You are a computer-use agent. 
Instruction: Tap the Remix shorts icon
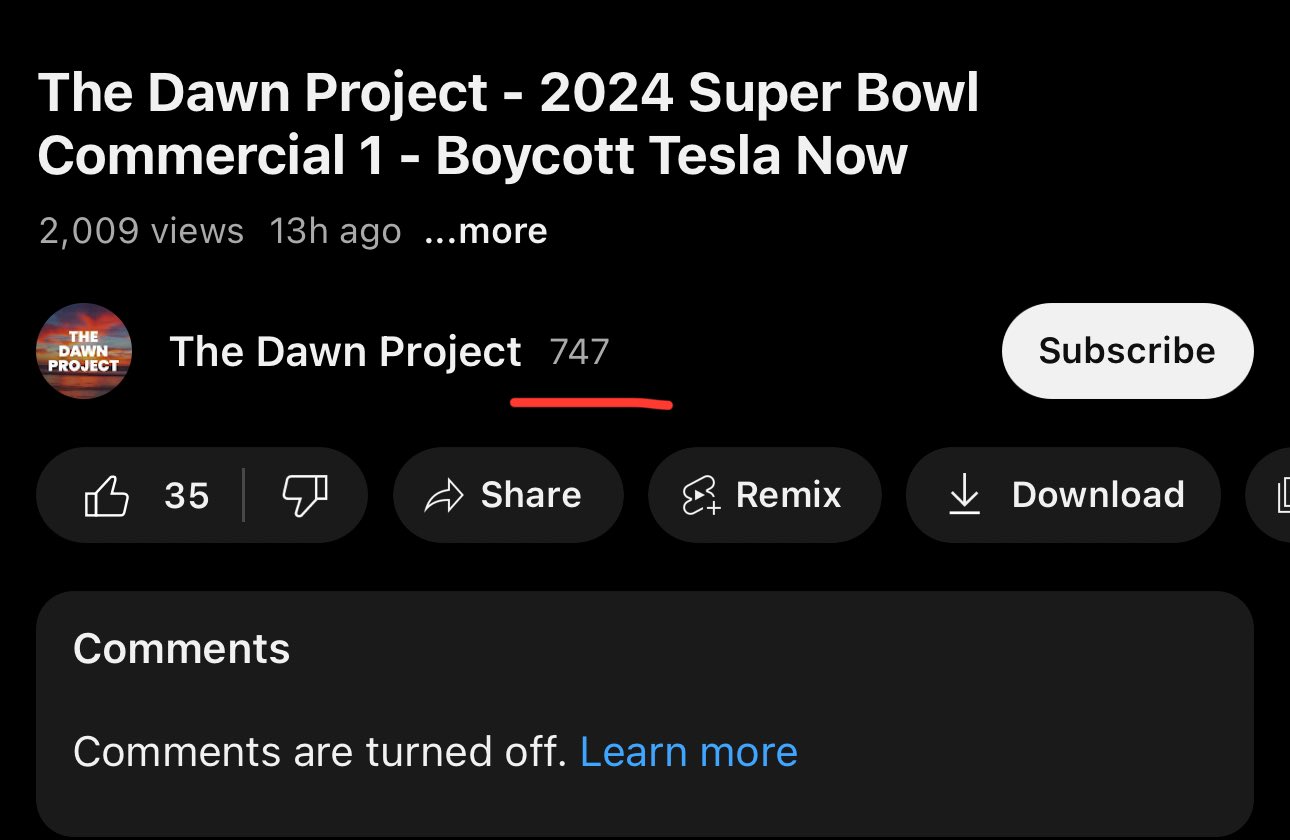[x=701, y=495]
